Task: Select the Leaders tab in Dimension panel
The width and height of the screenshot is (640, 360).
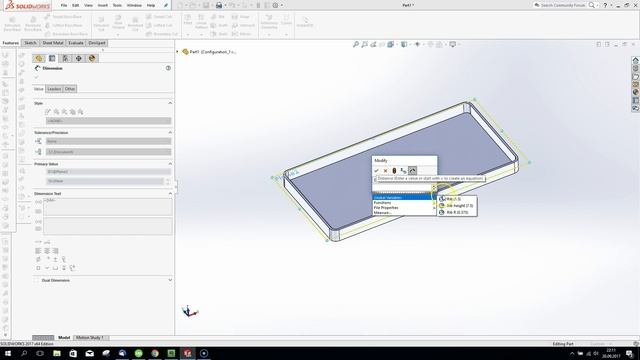Action: pyautogui.click(x=54, y=89)
